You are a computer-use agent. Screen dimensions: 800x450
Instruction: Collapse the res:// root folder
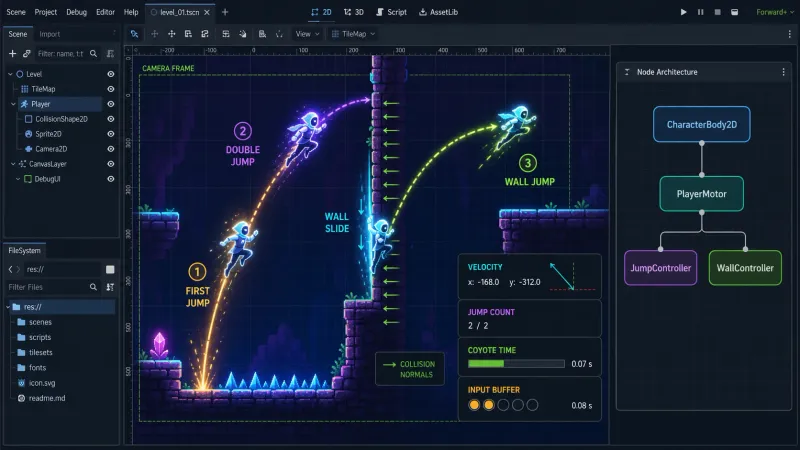click(8, 307)
